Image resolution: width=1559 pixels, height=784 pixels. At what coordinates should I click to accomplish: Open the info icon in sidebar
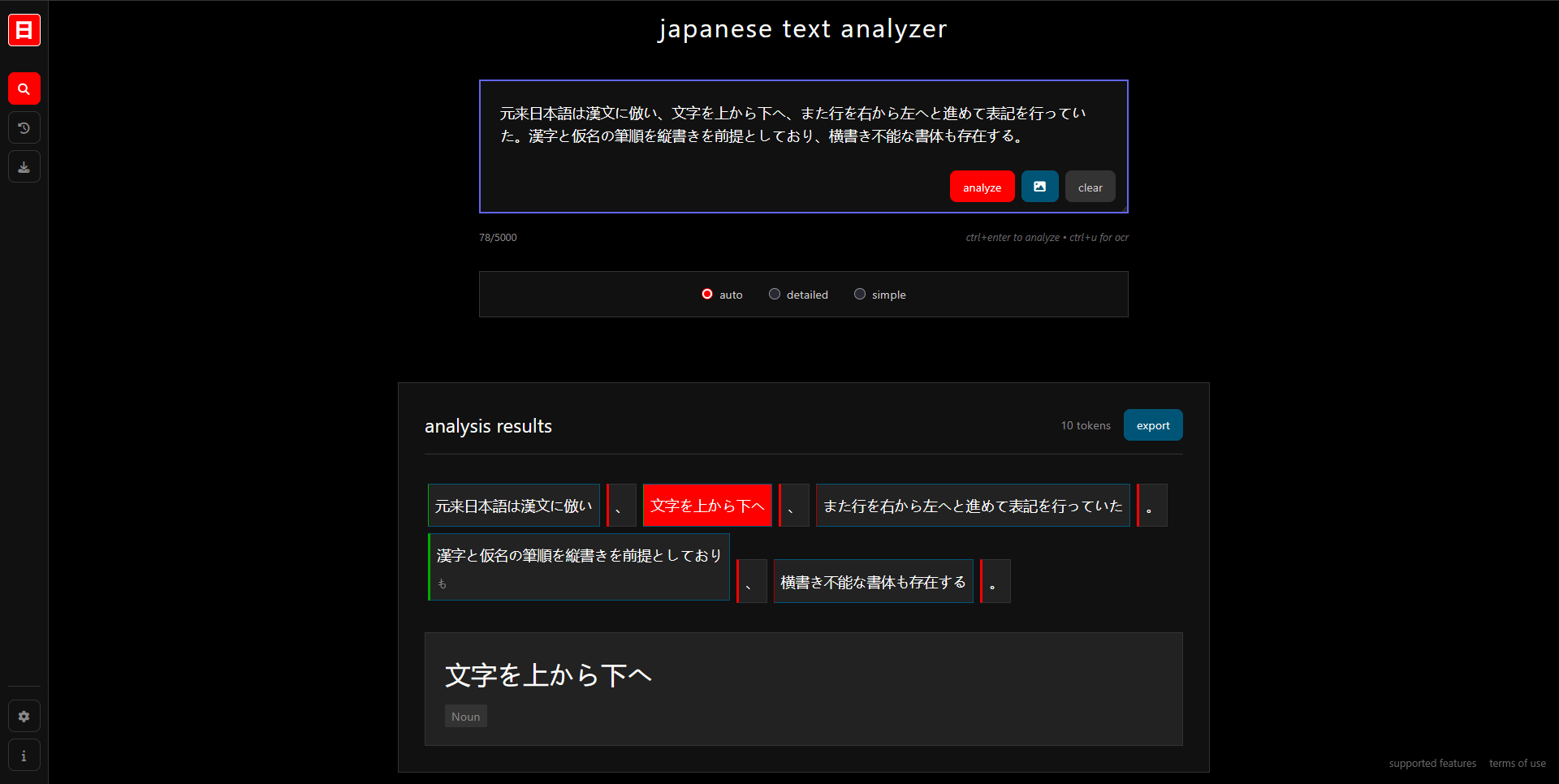coord(24,755)
